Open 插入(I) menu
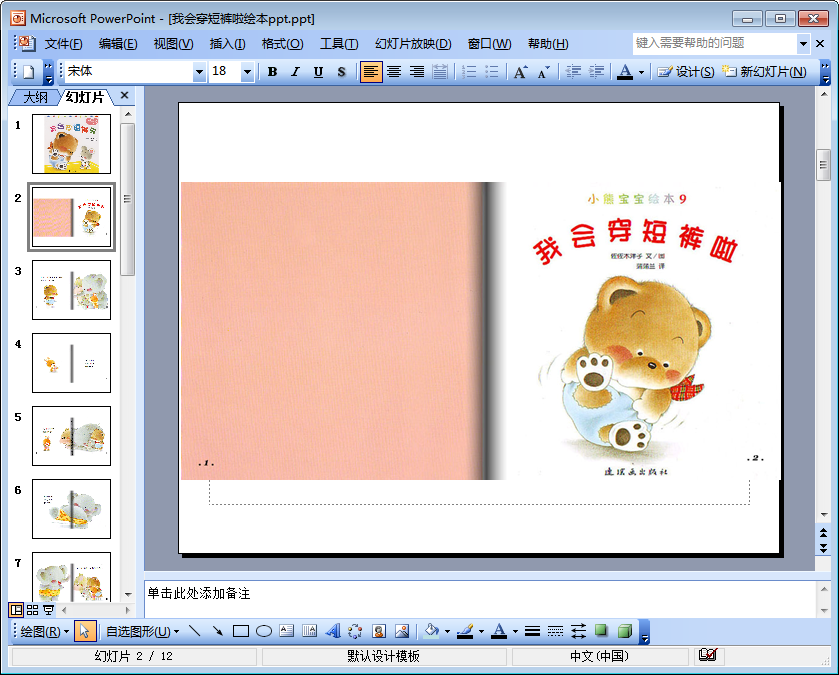Screen dimensions: 839x675 [227, 44]
